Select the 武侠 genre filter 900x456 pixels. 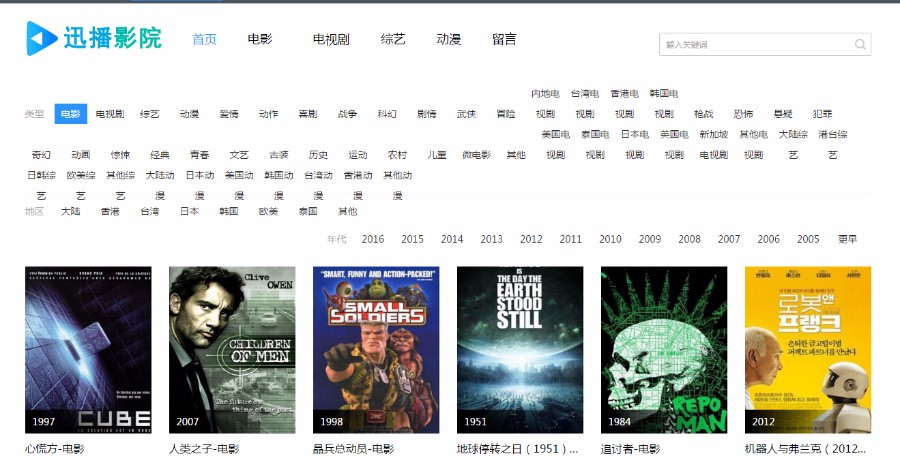pyautogui.click(x=466, y=114)
